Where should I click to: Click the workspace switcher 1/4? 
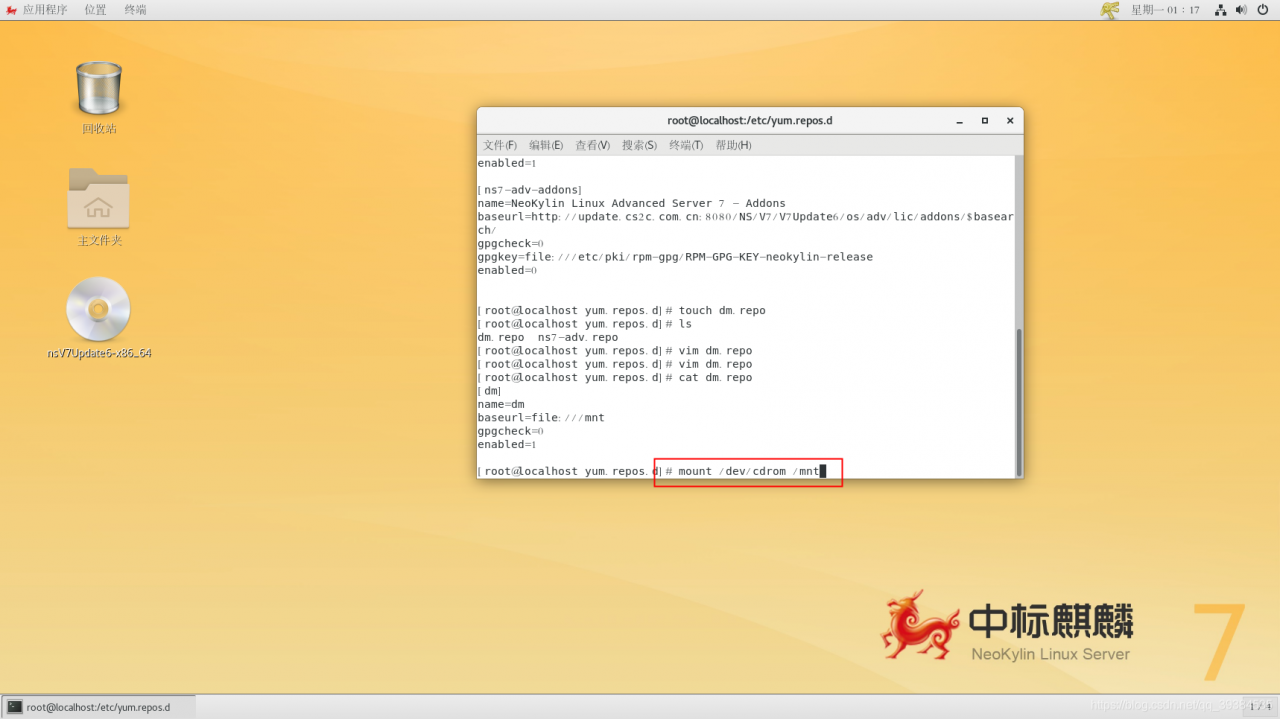pos(1259,707)
